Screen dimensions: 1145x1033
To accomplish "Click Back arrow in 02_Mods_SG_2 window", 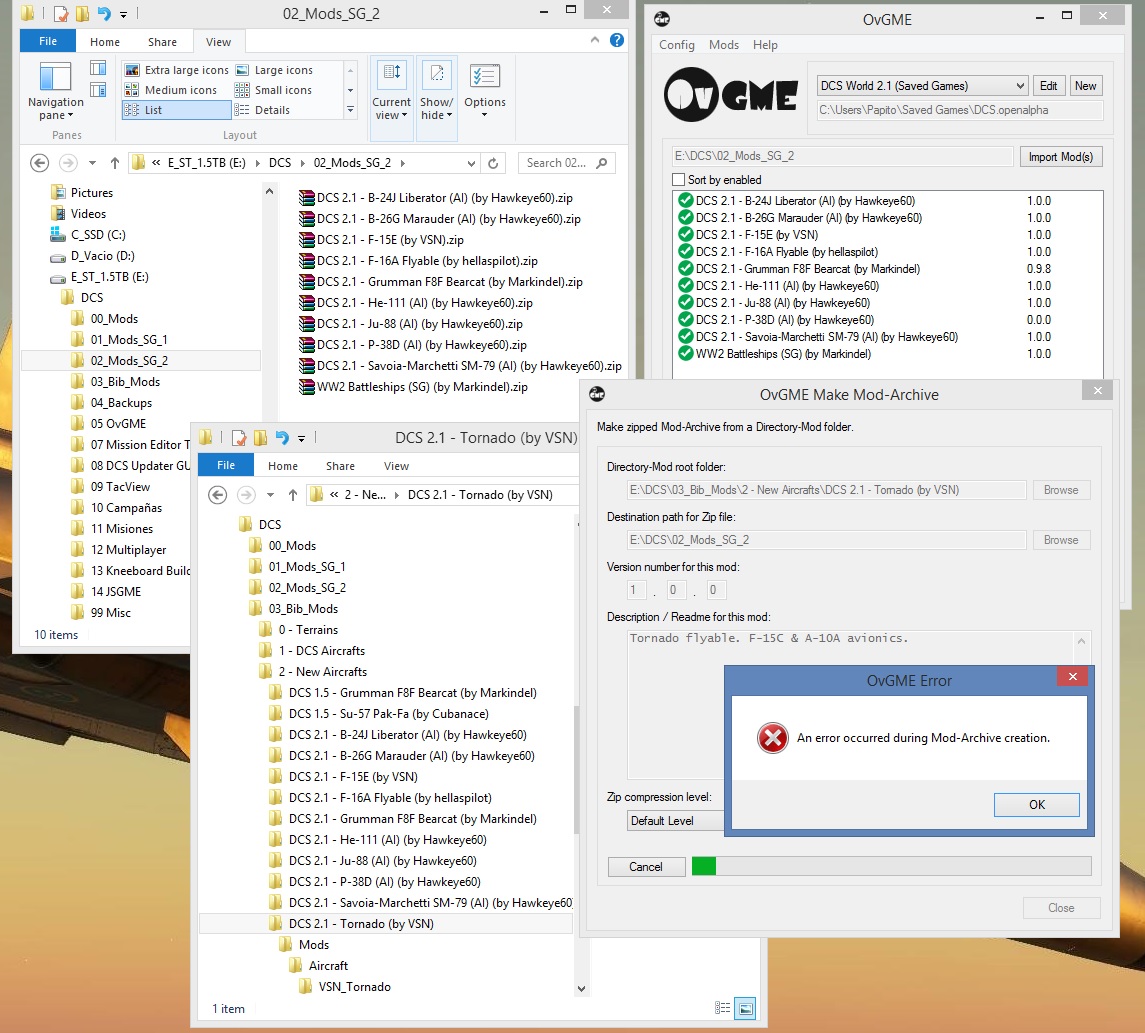I will click(x=40, y=163).
